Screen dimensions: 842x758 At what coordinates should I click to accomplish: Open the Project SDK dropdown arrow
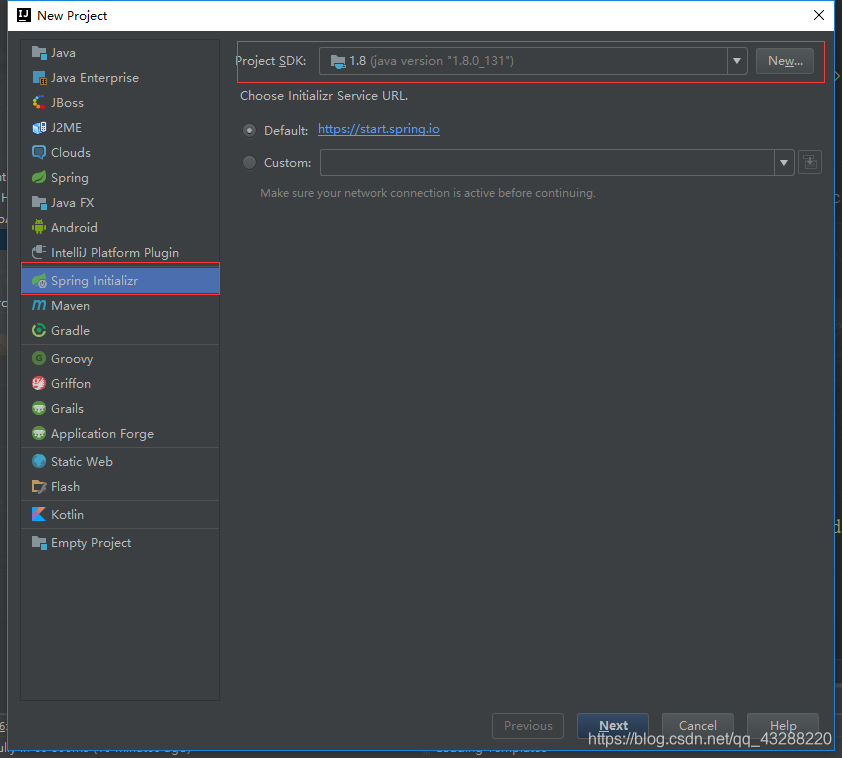pos(737,61)
